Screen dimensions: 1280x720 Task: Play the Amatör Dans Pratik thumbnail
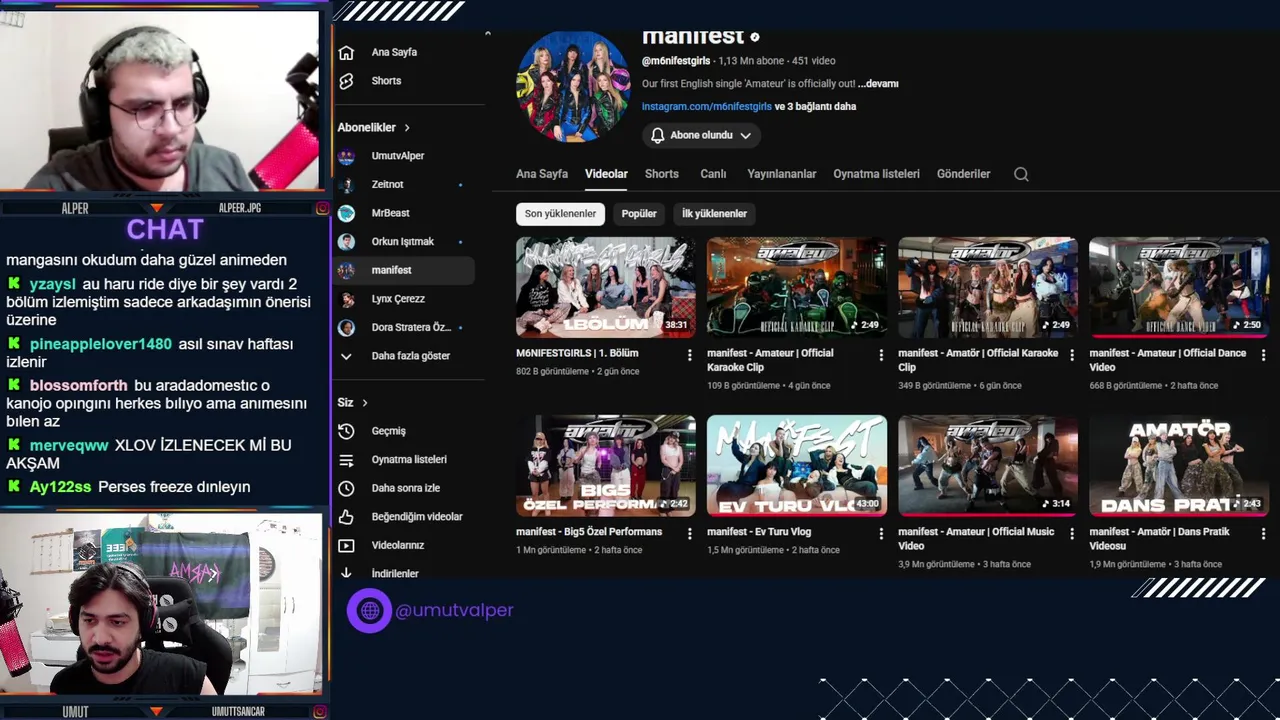pos(1179,466)
